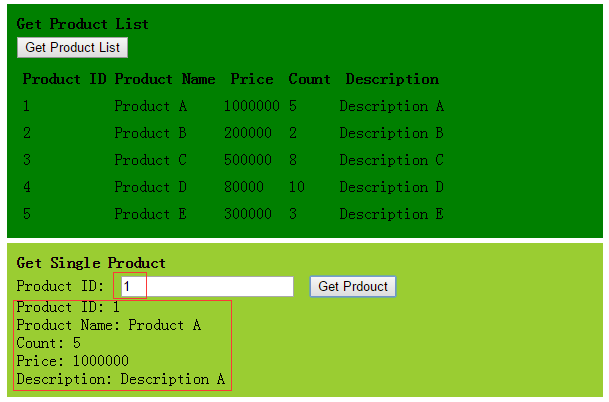Click the Description A table cell
This screenshot has width=609, height=402.
click(392, 106)
